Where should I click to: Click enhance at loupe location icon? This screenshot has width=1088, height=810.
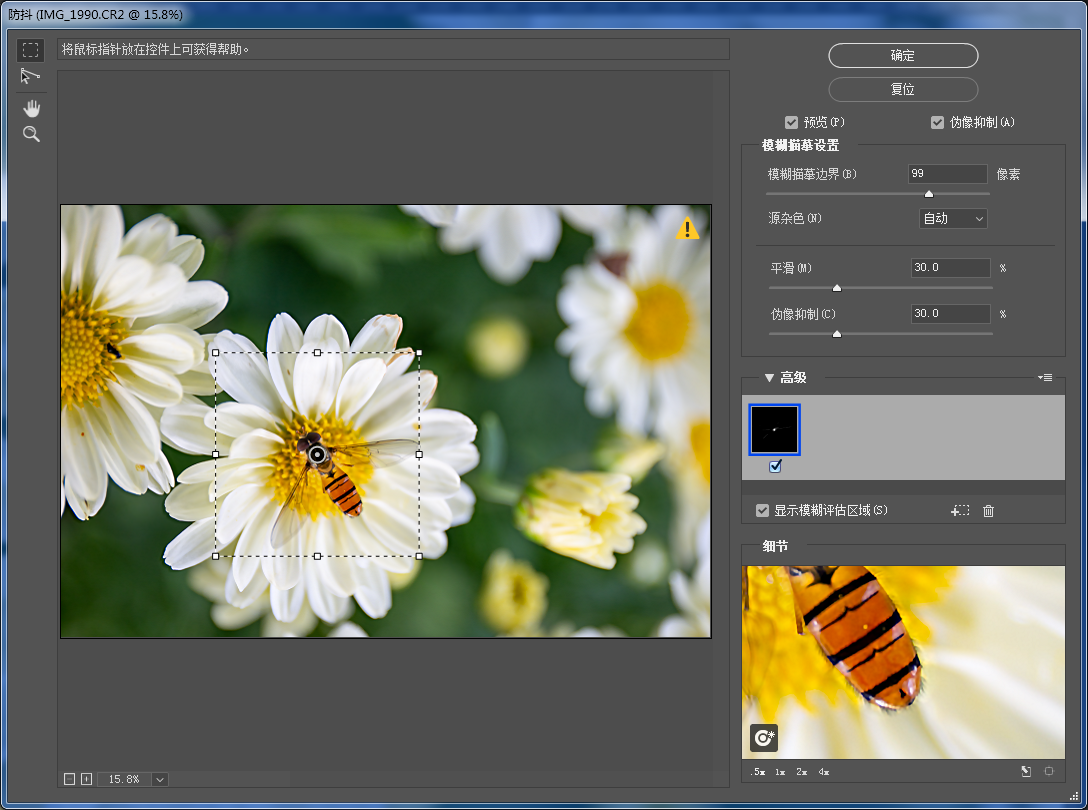click(764, 738)
